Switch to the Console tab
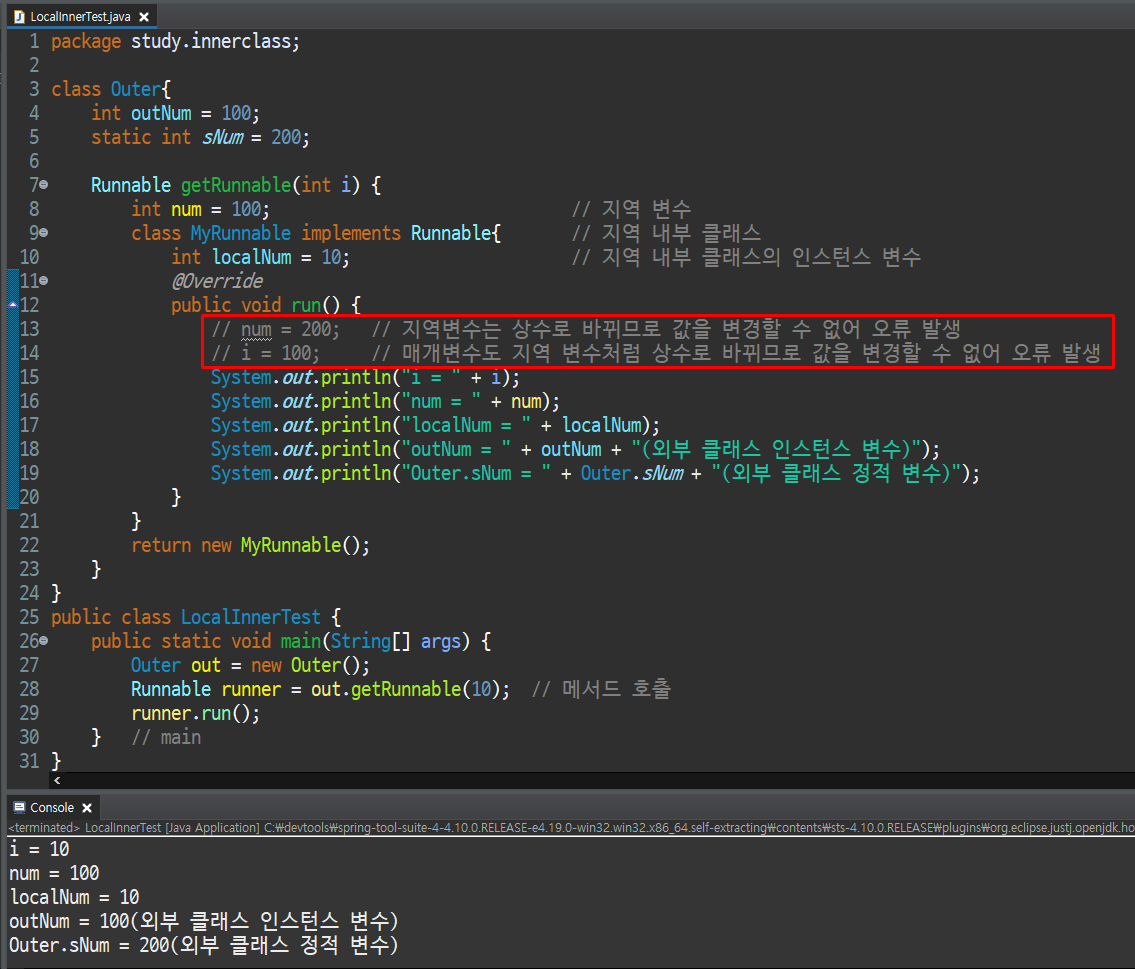 tap(53, 808)
